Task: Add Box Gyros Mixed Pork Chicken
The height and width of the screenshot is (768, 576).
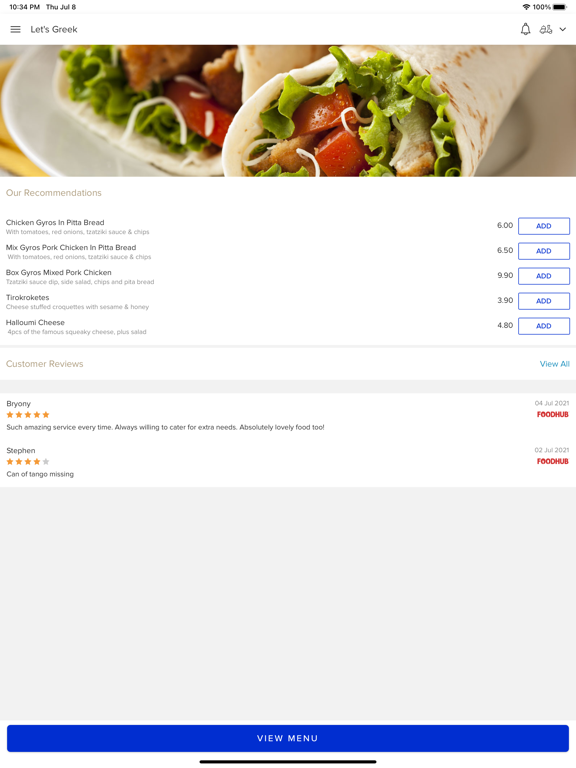Action: tap(544, 276)
